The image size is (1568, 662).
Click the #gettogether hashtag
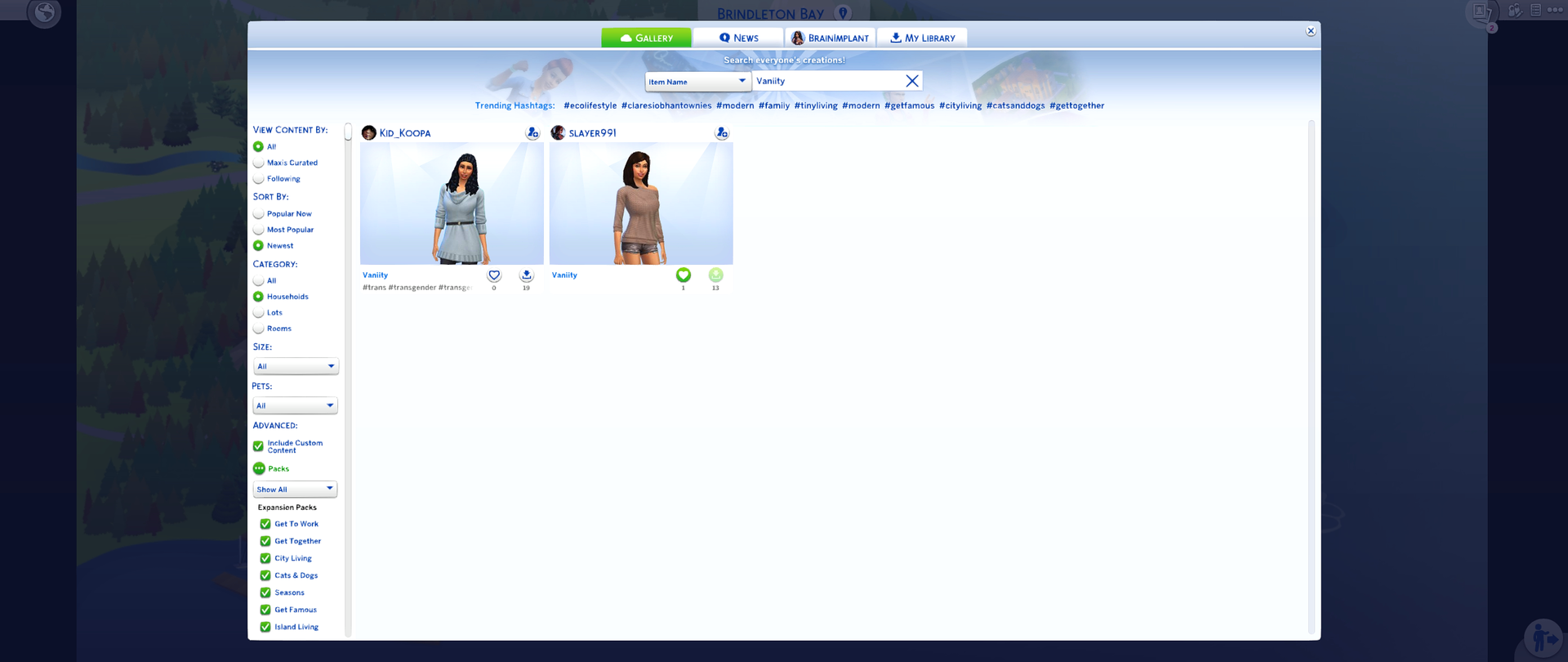[x=1076, y=105]
